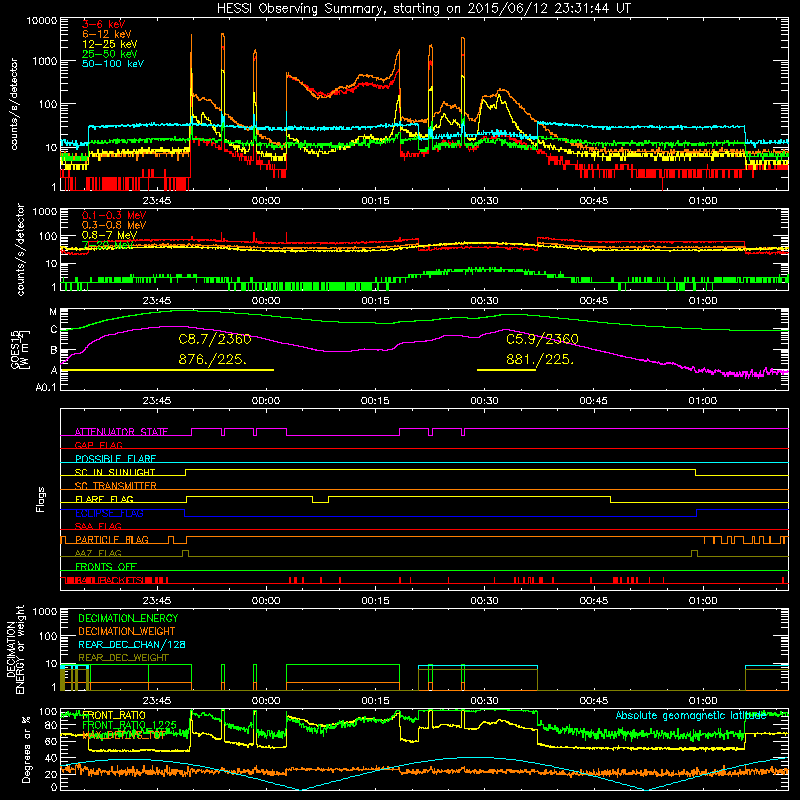Screen dimensions: 800x800
Task: Select the 0.3-0.8 MeV legend label
Action: 114,225
